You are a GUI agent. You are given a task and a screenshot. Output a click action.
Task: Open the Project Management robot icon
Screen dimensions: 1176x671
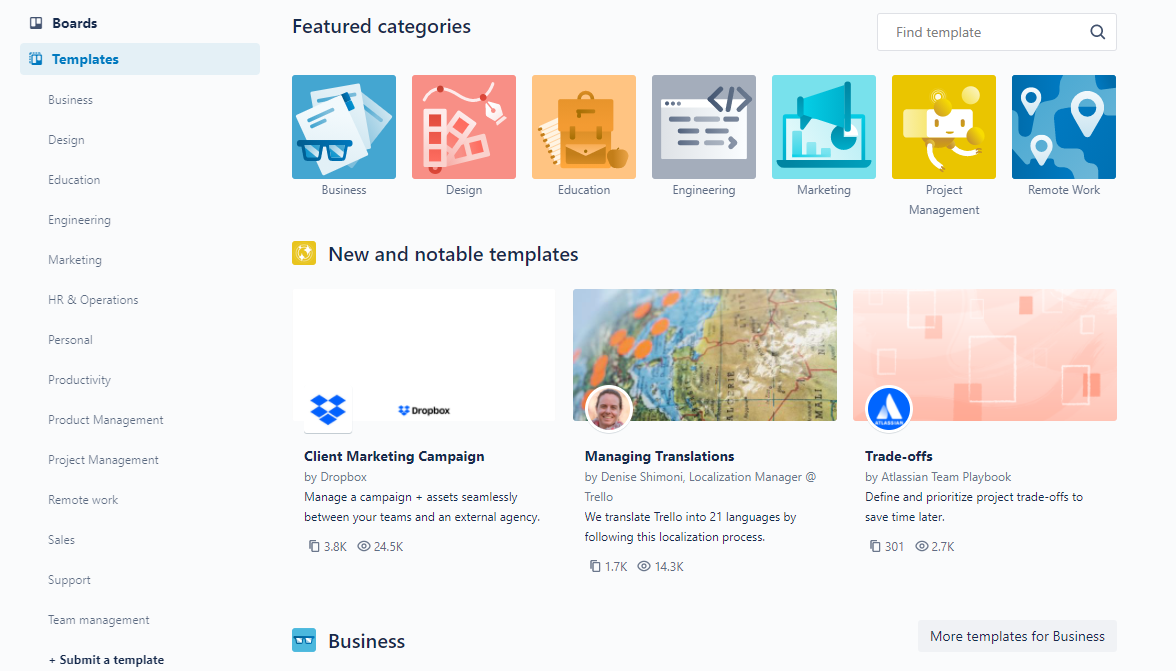click(944, 127)
